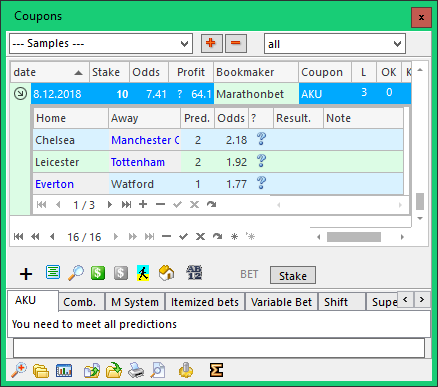Image resolution: width=438 pixels, height=387 pixels.
Task: Click the print preview page icon
Action: (x=158, y=370)
